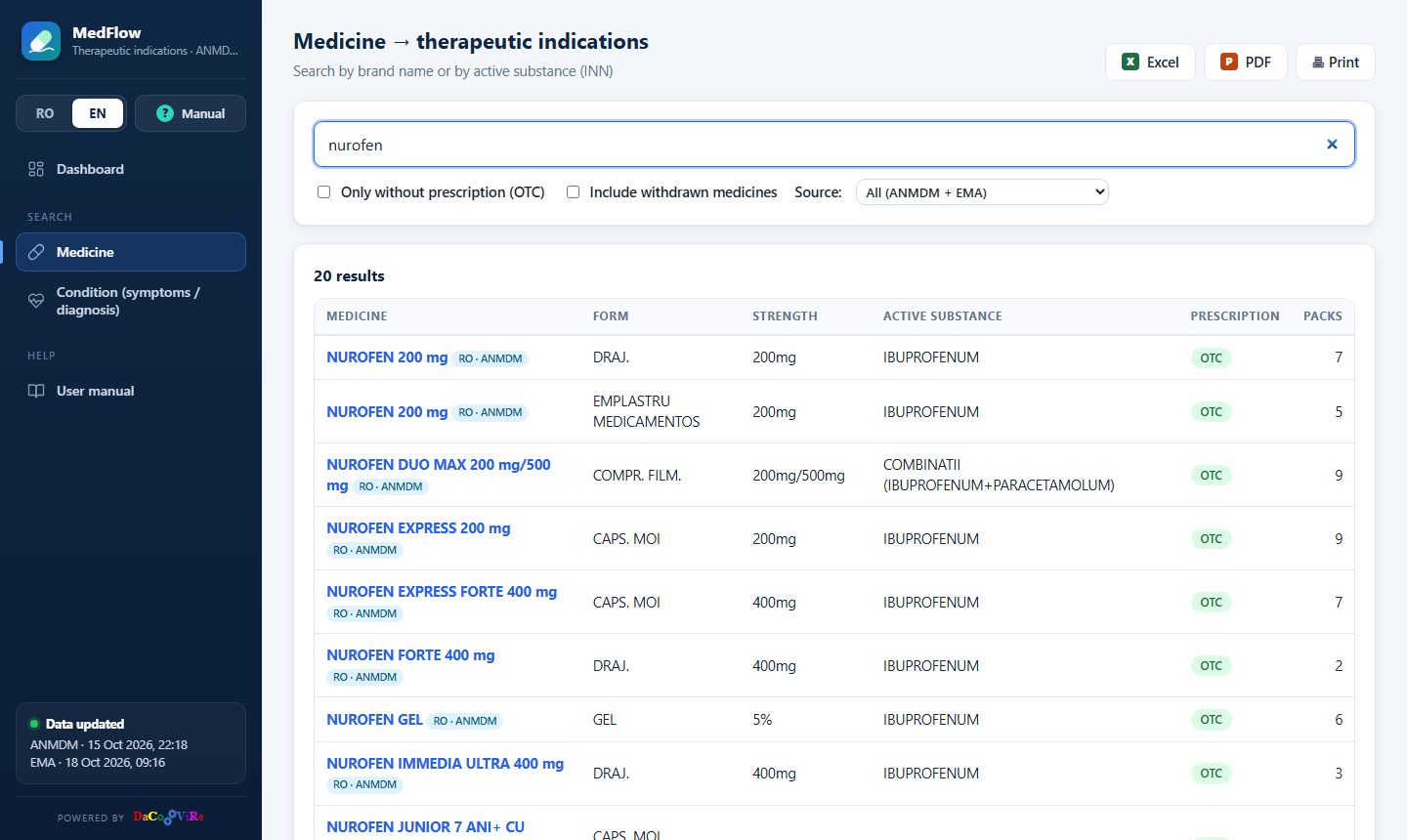
Task: Switch language to EN
Action: [98, 113]
